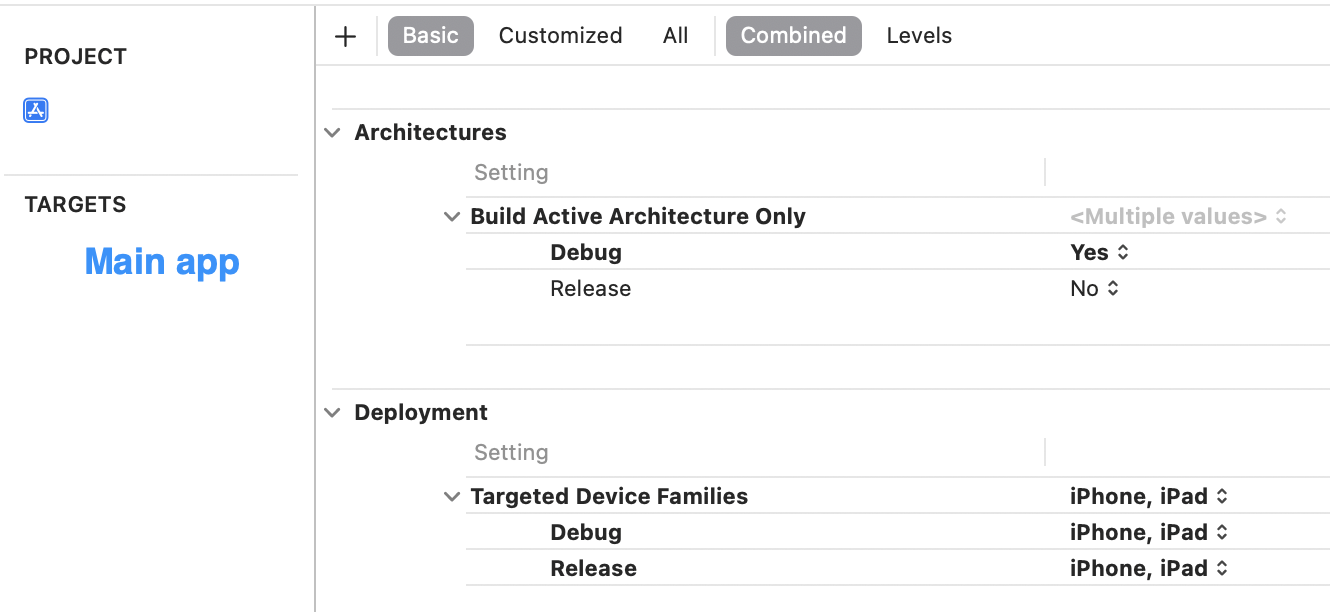Open Debug Yes value dropdown
The height and width of the screenshot is (612, 1330).
point(1099,253)
